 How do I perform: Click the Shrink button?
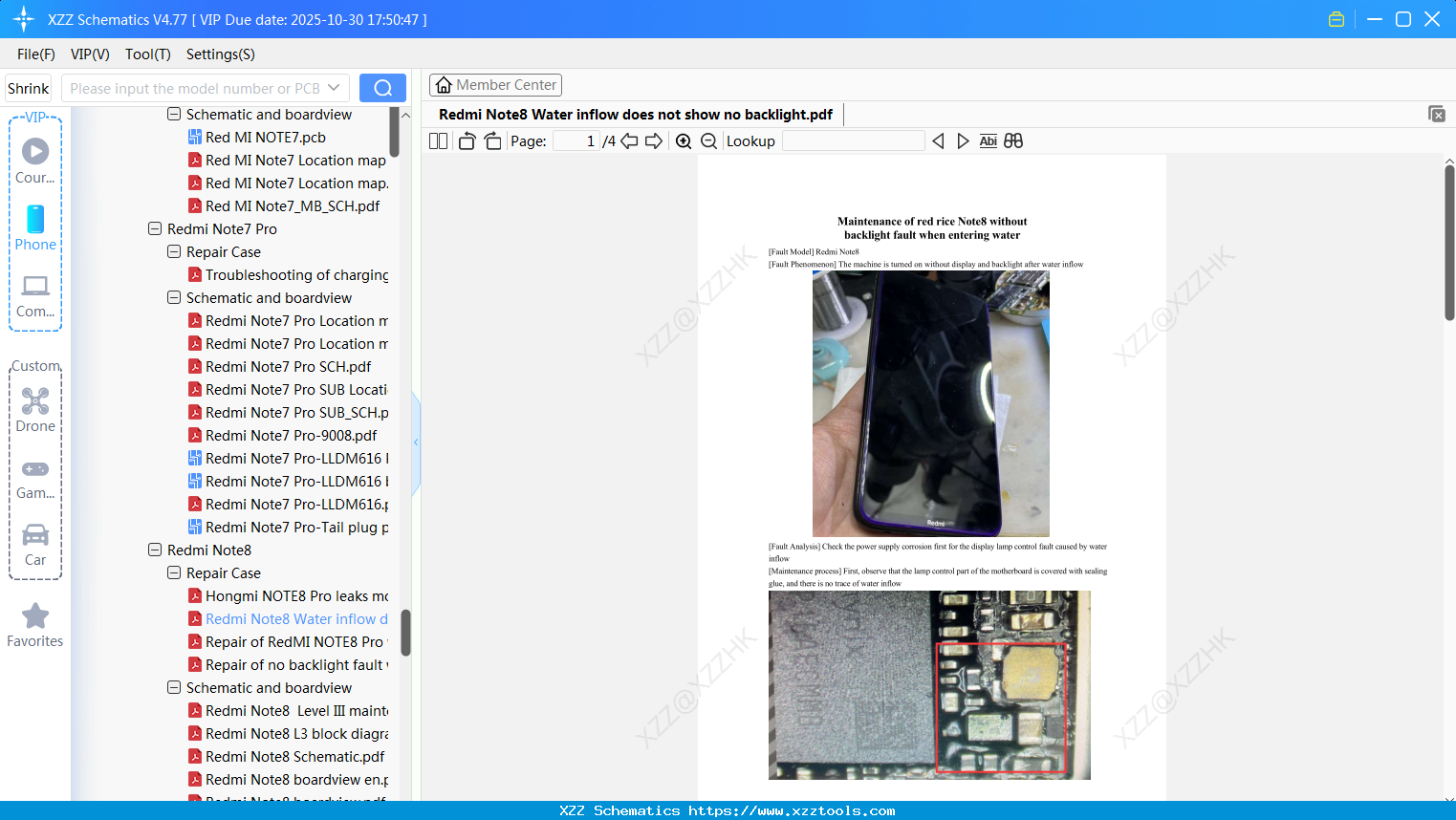(x=29, y=88)
